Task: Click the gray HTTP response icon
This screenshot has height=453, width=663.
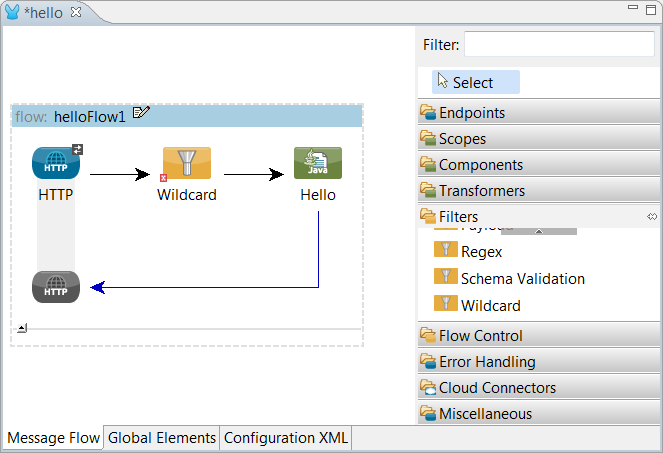Action: [x=56, y=287]
